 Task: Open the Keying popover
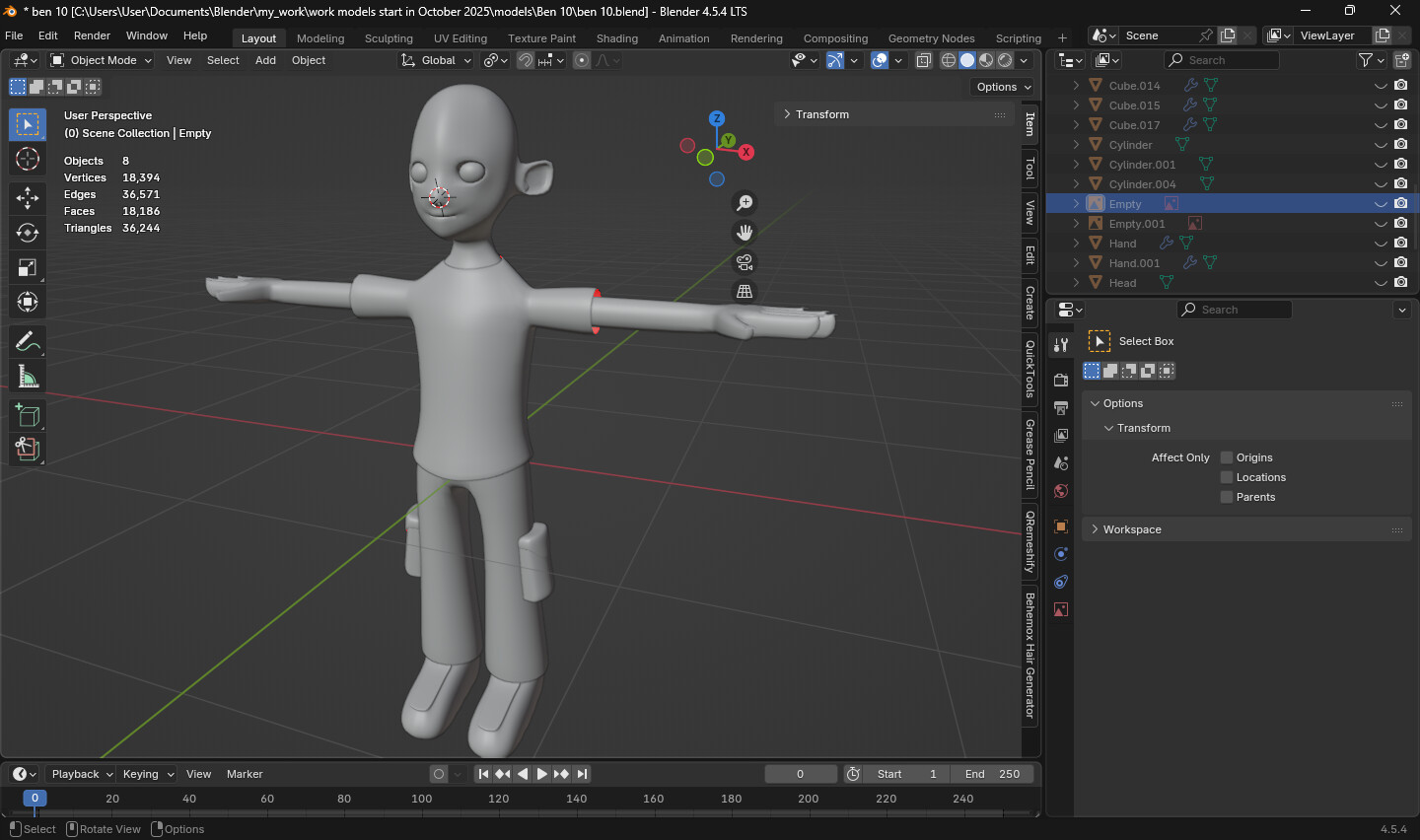(147, 774)
